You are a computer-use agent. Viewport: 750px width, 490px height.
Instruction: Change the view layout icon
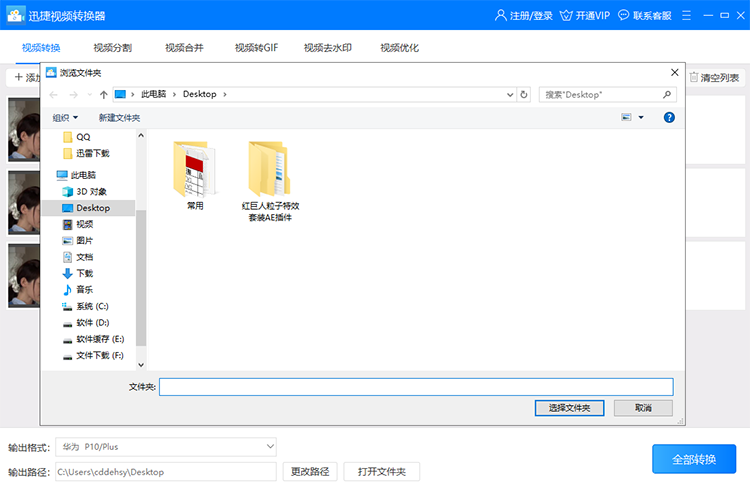tap(626, 117)
